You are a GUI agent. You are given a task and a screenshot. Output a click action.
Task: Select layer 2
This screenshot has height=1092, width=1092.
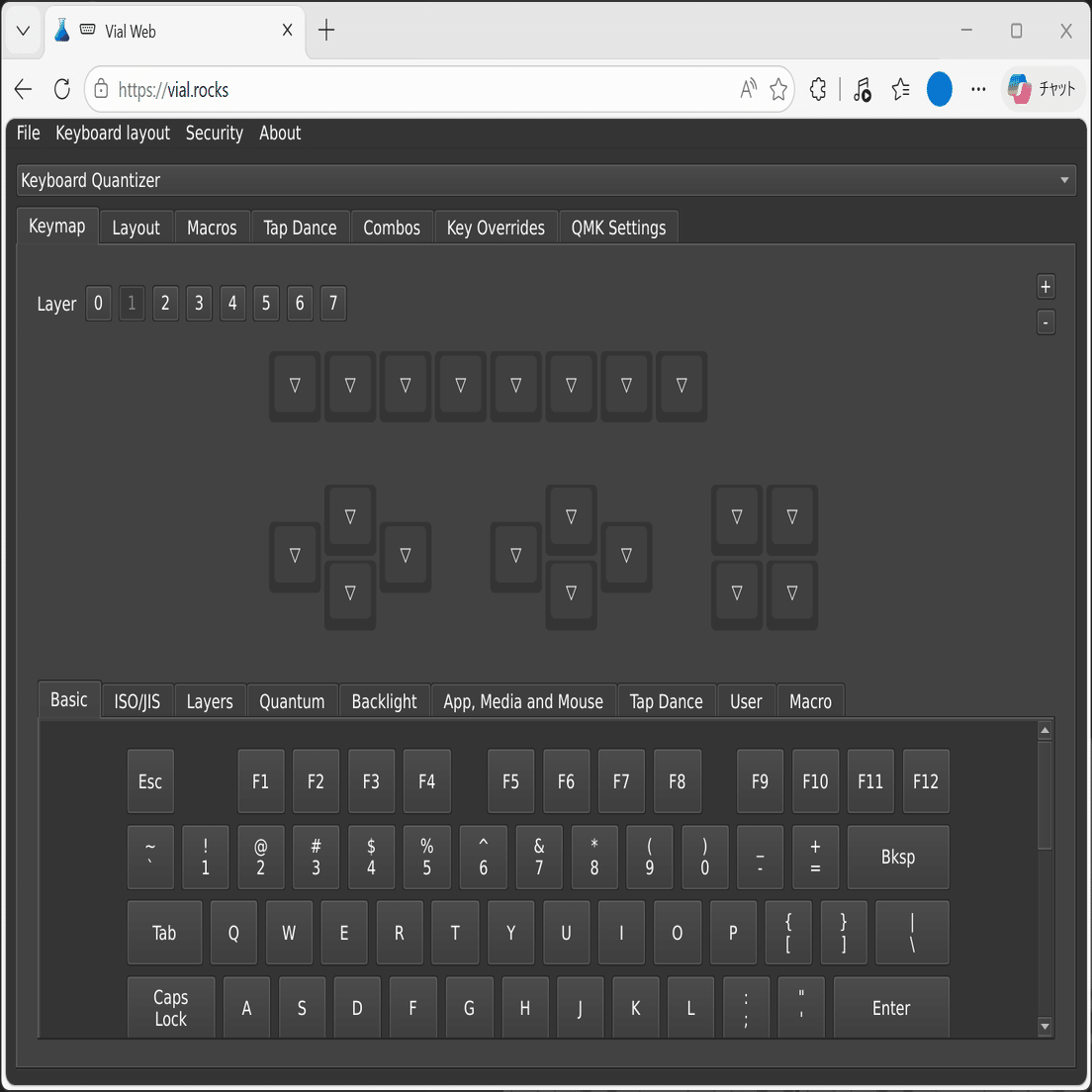[165, 303]
